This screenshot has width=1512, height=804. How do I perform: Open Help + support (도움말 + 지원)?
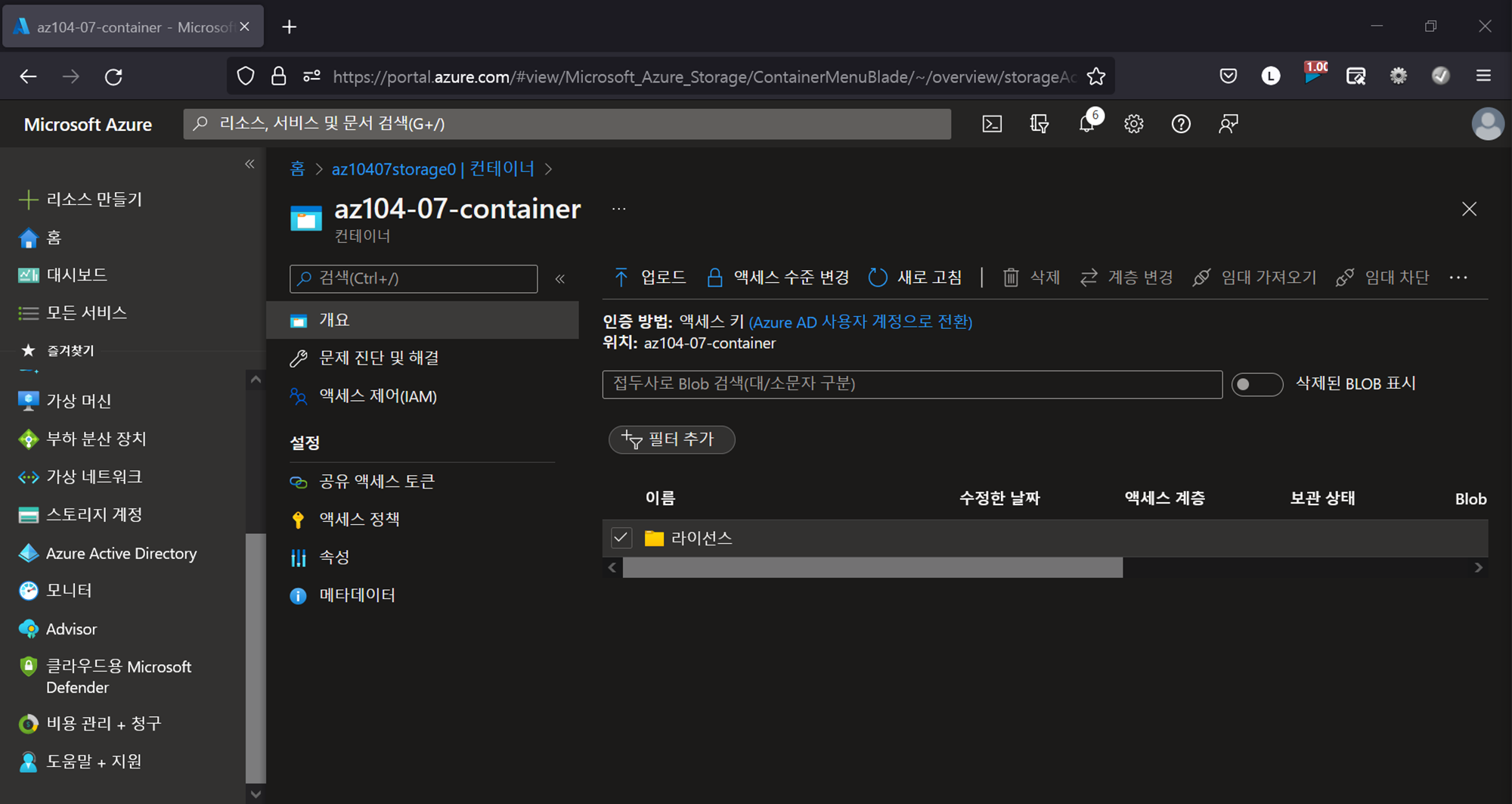click(x=79, y=762)
